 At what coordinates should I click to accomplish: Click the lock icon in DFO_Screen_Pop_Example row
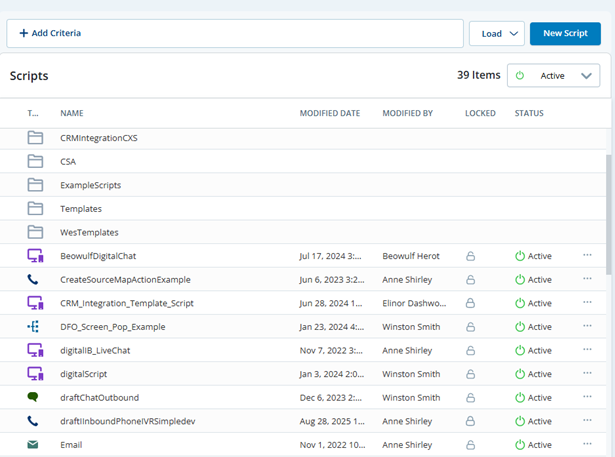point(470,327)
